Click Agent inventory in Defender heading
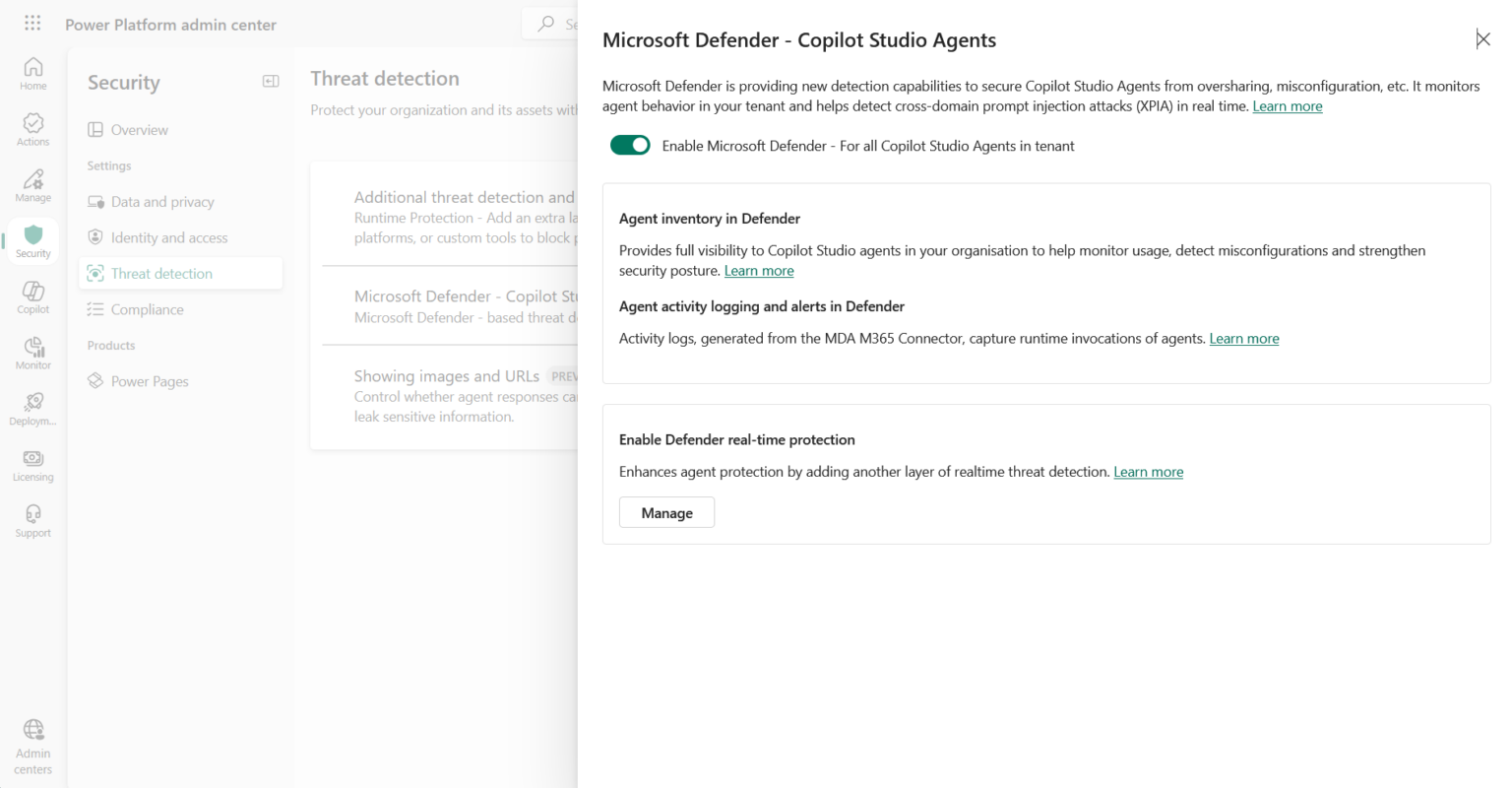Screen dimensions: 1512x788 [710, 219]
